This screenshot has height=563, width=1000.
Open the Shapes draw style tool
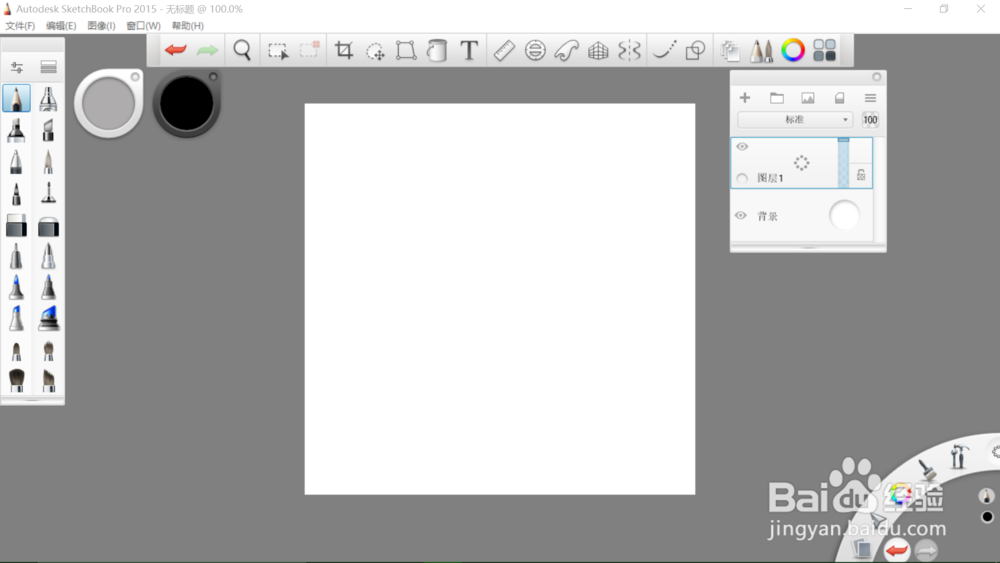coord(695,50)
